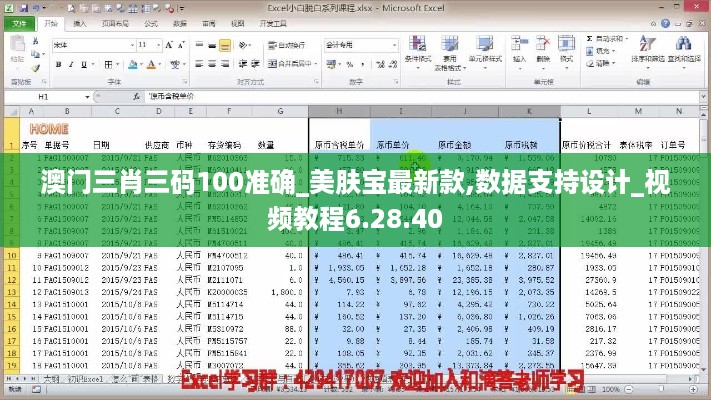Switch to the Insert (插入) ribbon tab
The height and width of the screenshot is (400, 711).
80,24
